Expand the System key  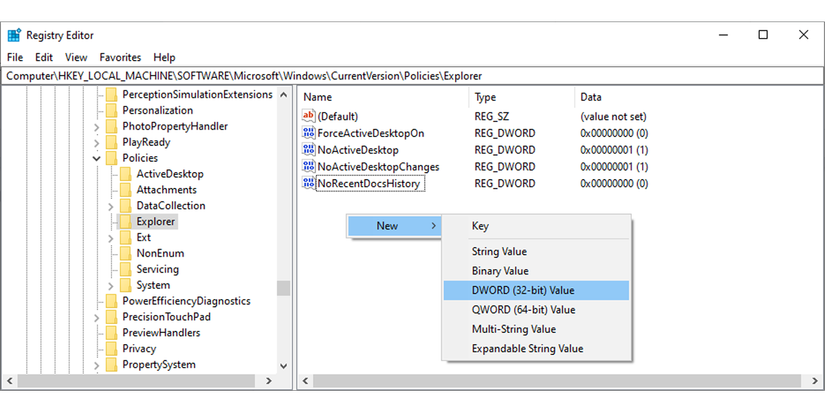coord(111,286)
